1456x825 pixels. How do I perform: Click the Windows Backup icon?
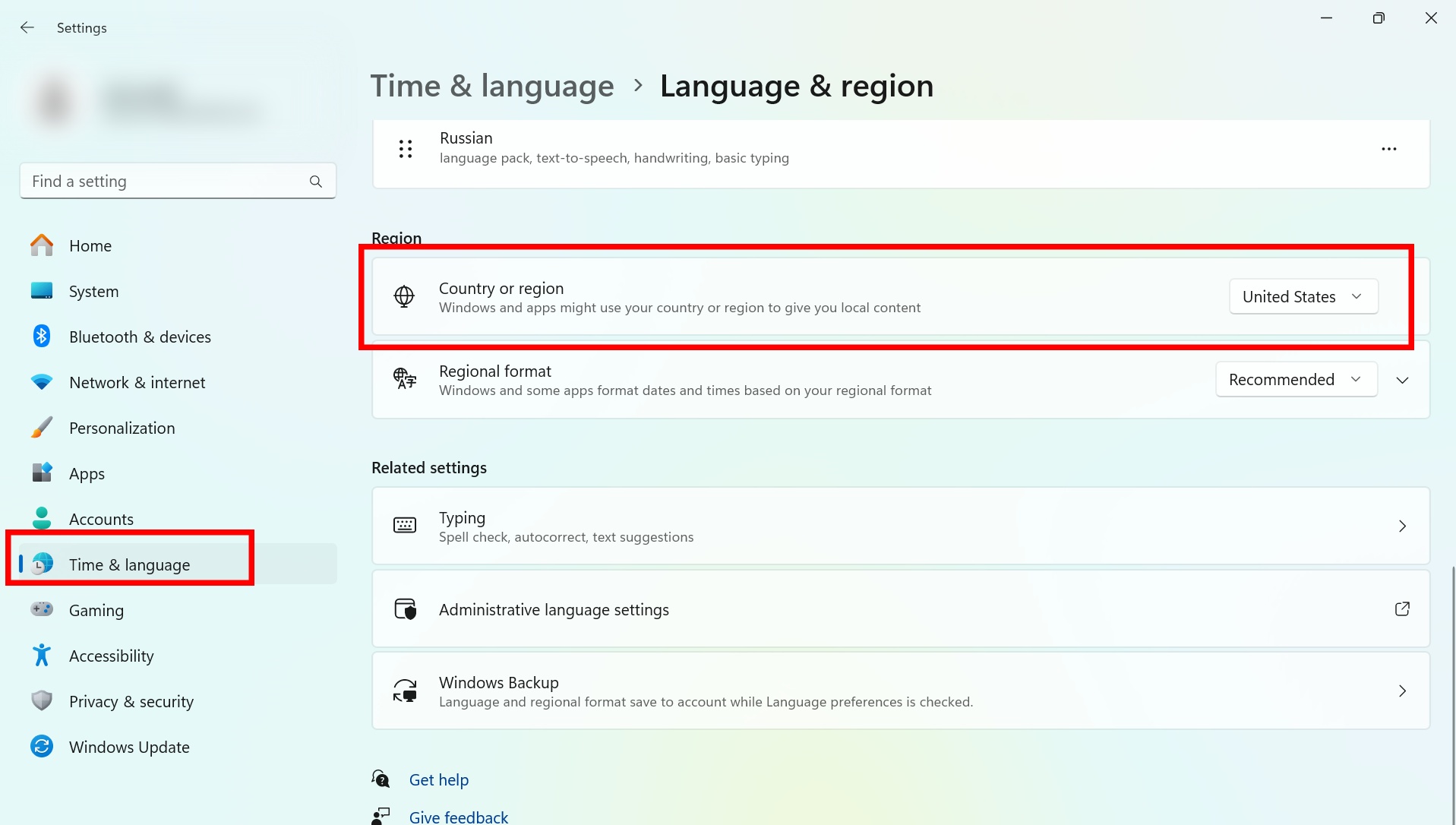point(405,691)
